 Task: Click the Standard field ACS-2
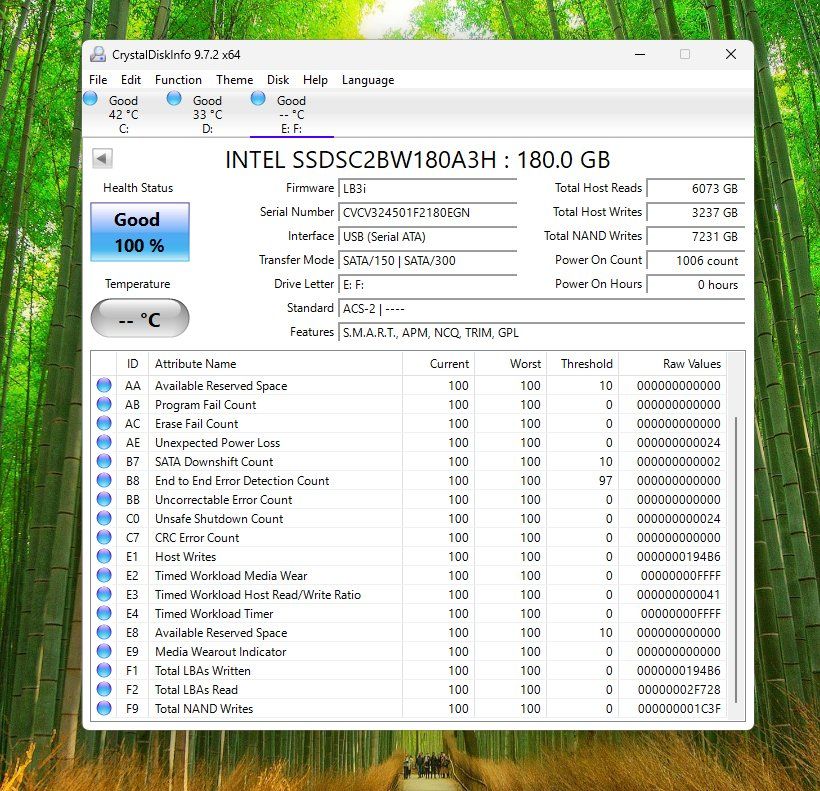coord(542,308)
